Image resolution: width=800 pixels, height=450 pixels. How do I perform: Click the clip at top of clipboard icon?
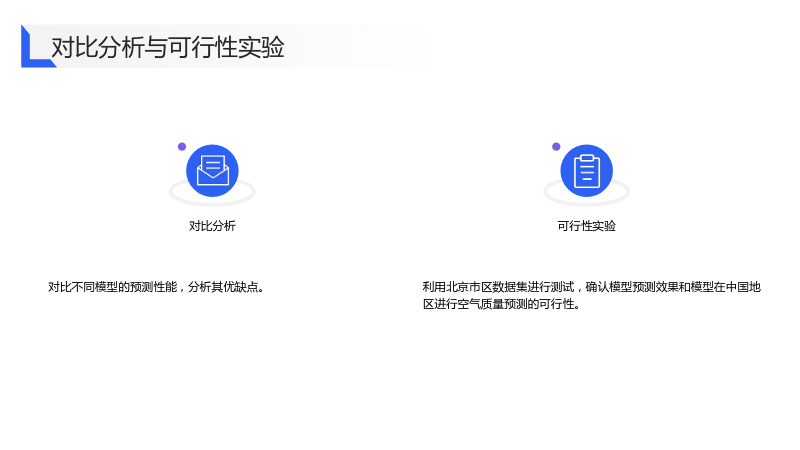pyautogui.click(x=587, y=158)
